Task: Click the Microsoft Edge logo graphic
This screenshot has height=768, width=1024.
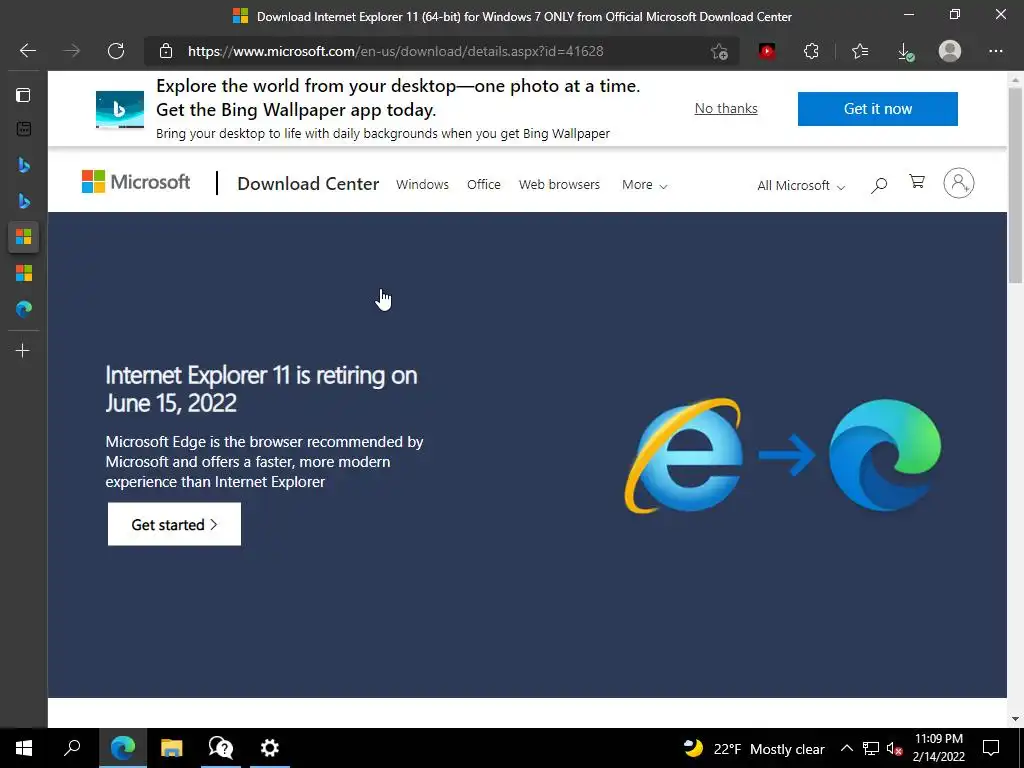Action: pos(885,455)
